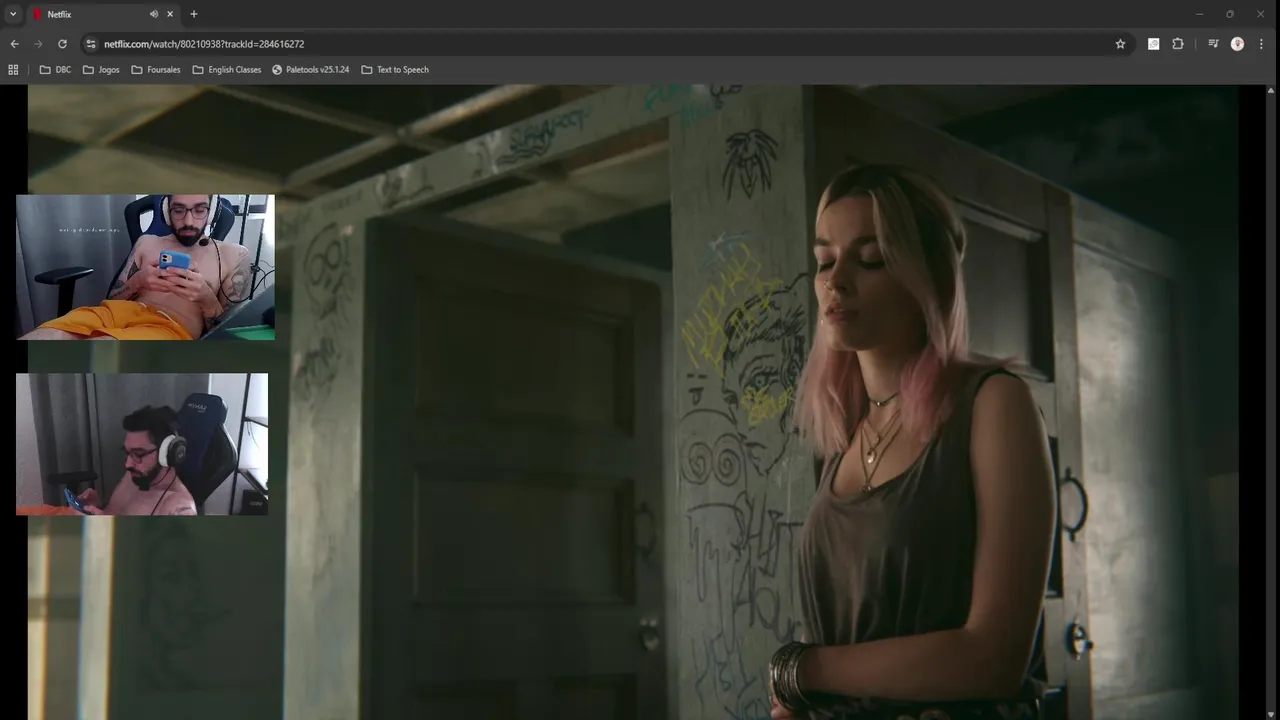Viewport: 1280px width, 720px height.
Task: Close the Netflix tab
Action: 170,14
